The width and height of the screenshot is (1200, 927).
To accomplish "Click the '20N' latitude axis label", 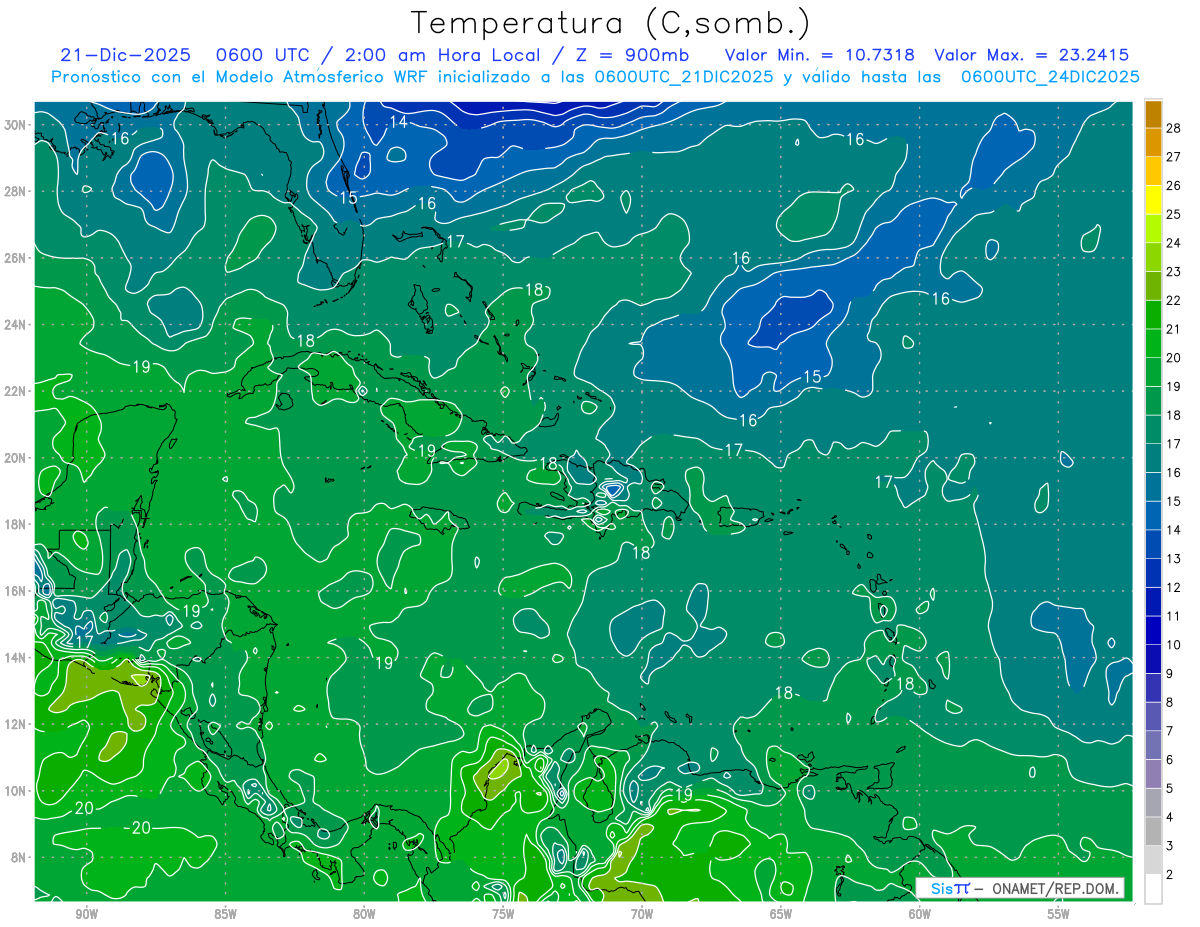I will 15,458.
